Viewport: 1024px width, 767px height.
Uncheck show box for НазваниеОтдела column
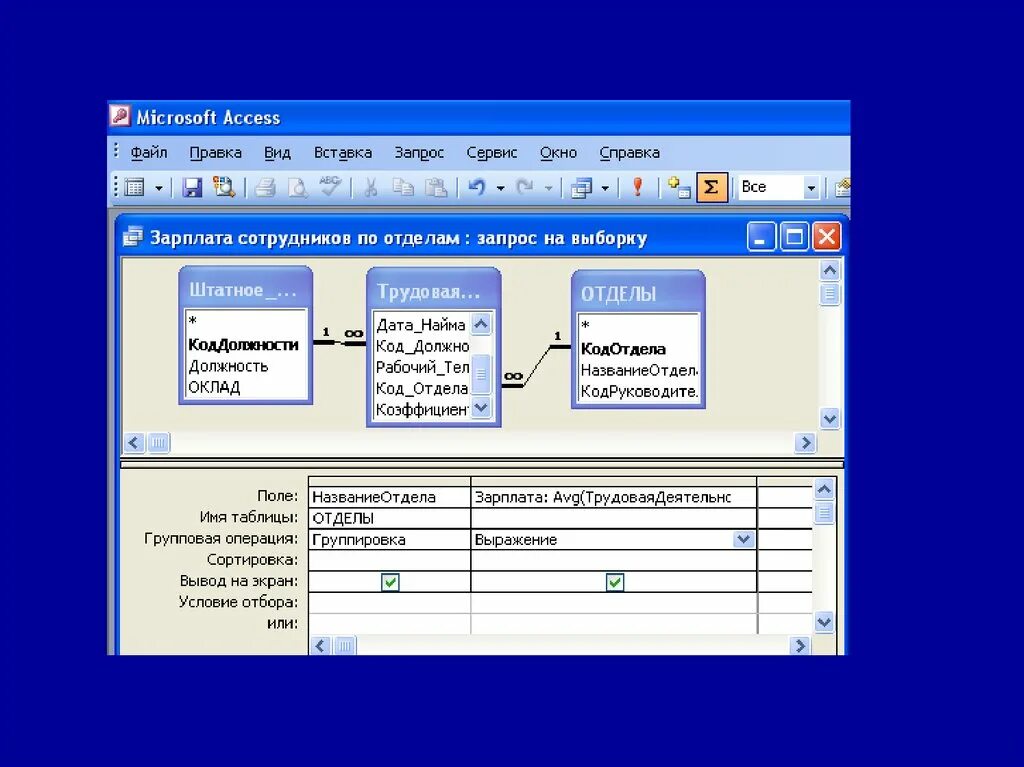(390, 581)
